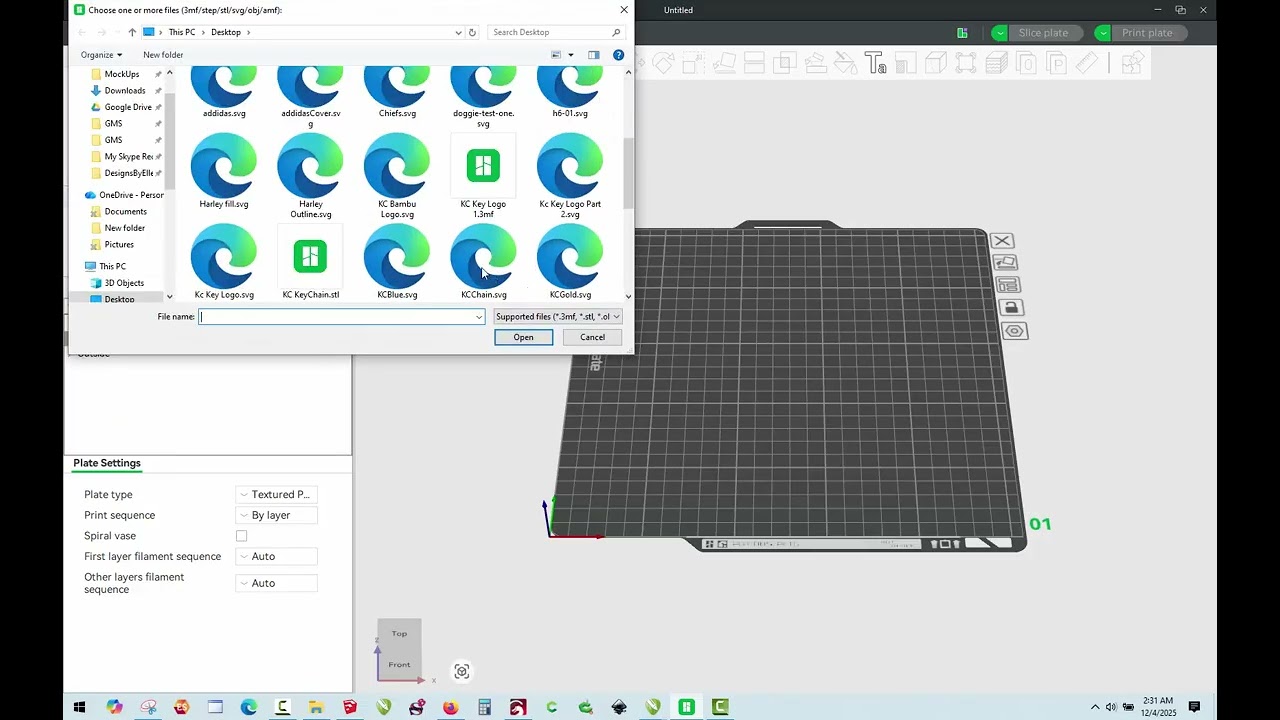Open the Supported files type dropdown
Viewport: 1280px width, 720px height.
(x=558, y=317)
